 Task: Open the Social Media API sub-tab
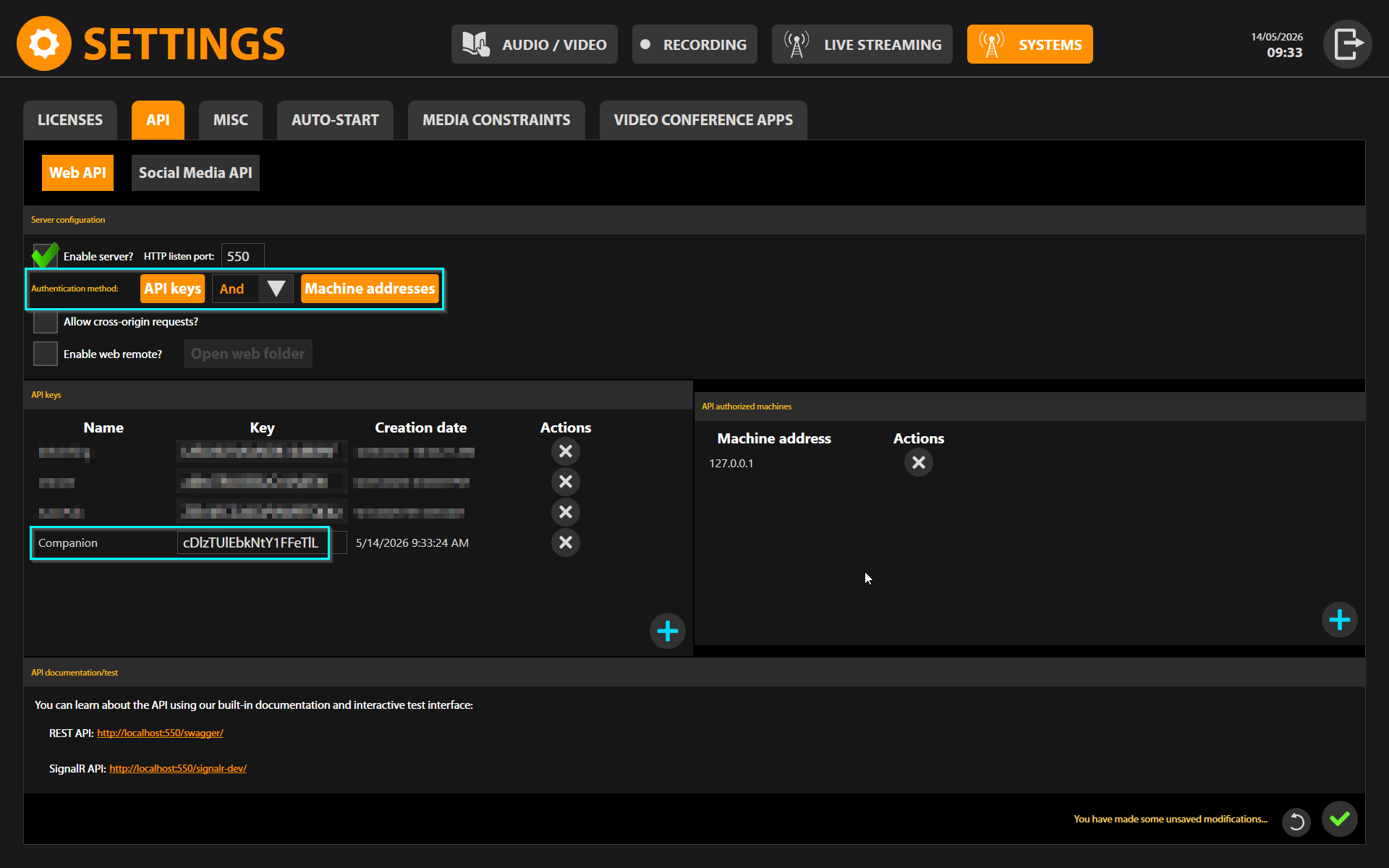point(195,173)
